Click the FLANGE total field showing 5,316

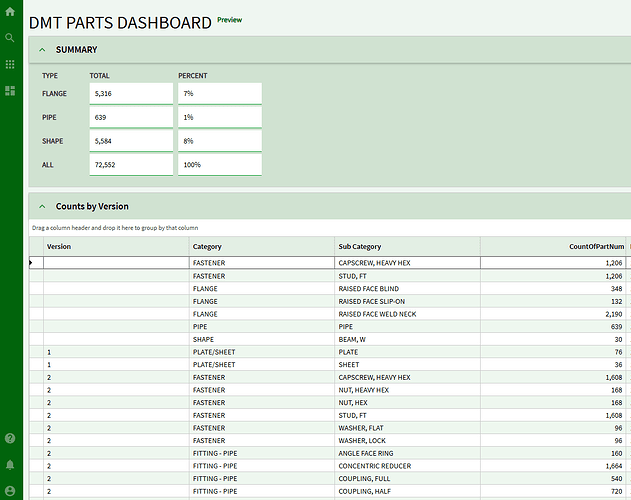[131, 93]
